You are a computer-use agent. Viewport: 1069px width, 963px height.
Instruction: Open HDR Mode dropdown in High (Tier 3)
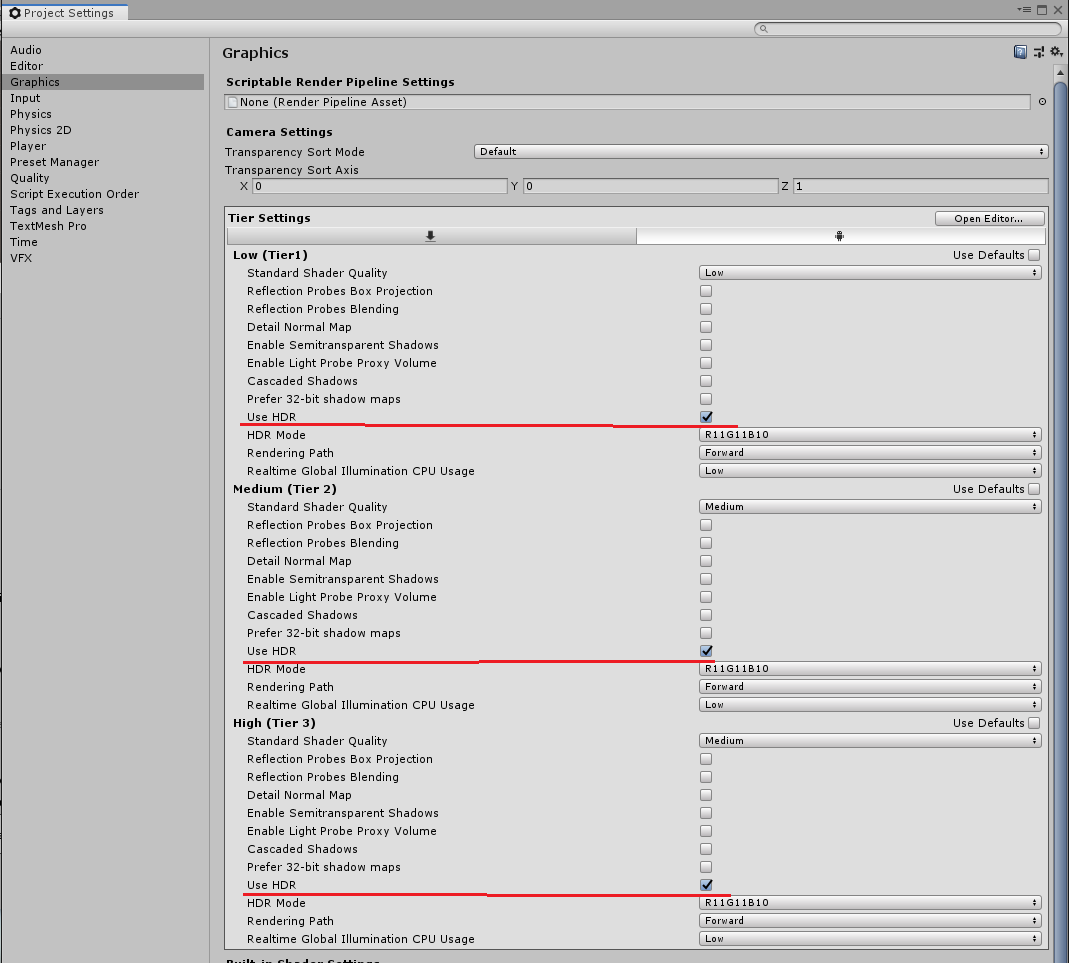click(x=870, y=902)
